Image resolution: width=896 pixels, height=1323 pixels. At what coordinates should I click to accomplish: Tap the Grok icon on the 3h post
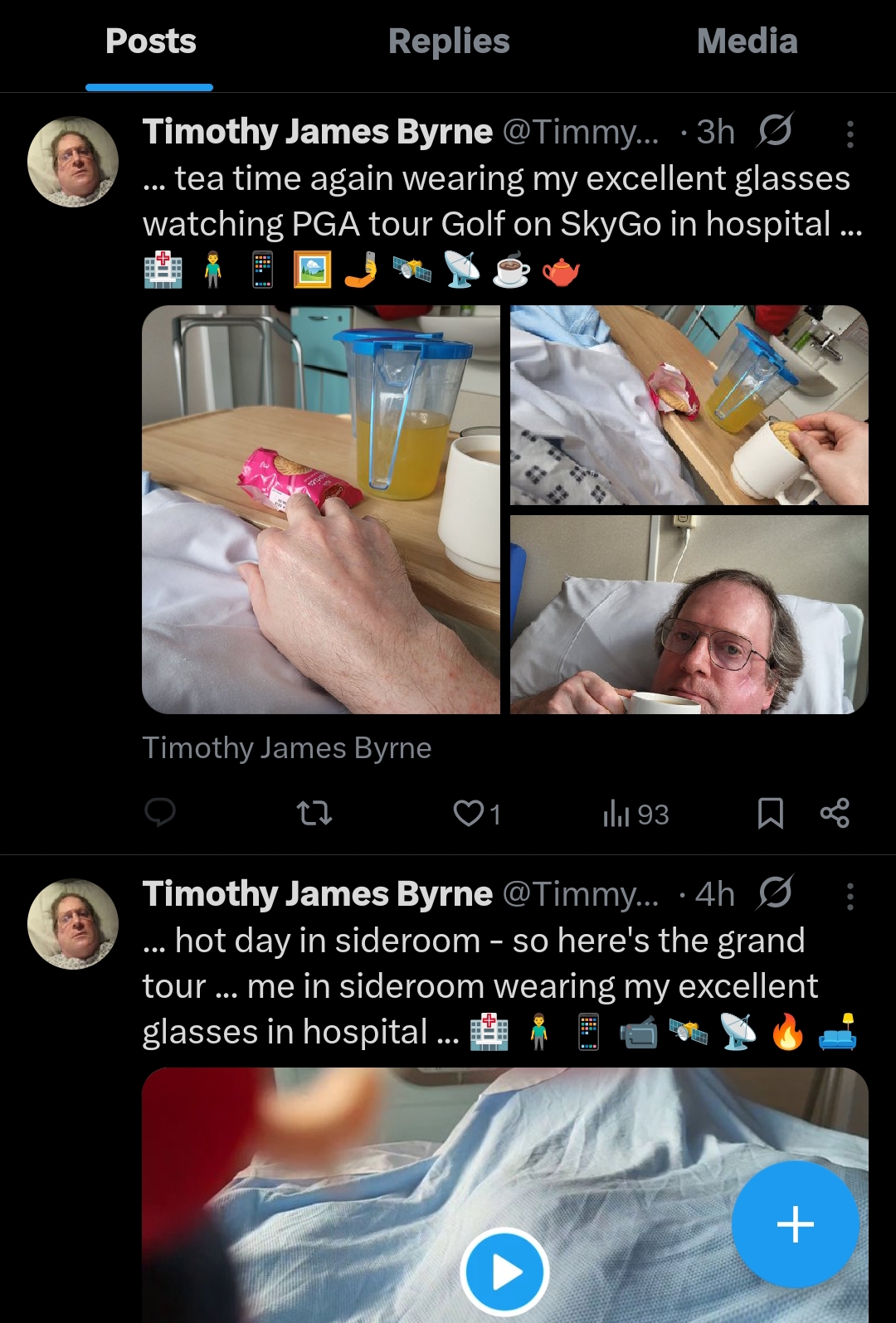tap(775, 130)
